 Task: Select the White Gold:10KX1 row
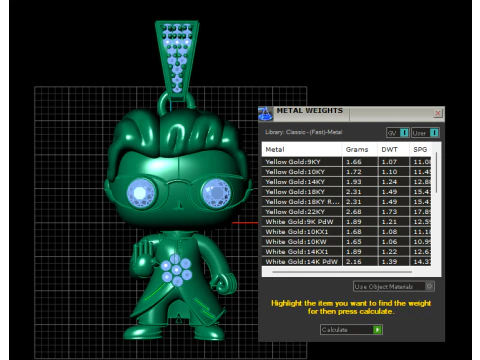pyautogui.click(x=346, y=232)
